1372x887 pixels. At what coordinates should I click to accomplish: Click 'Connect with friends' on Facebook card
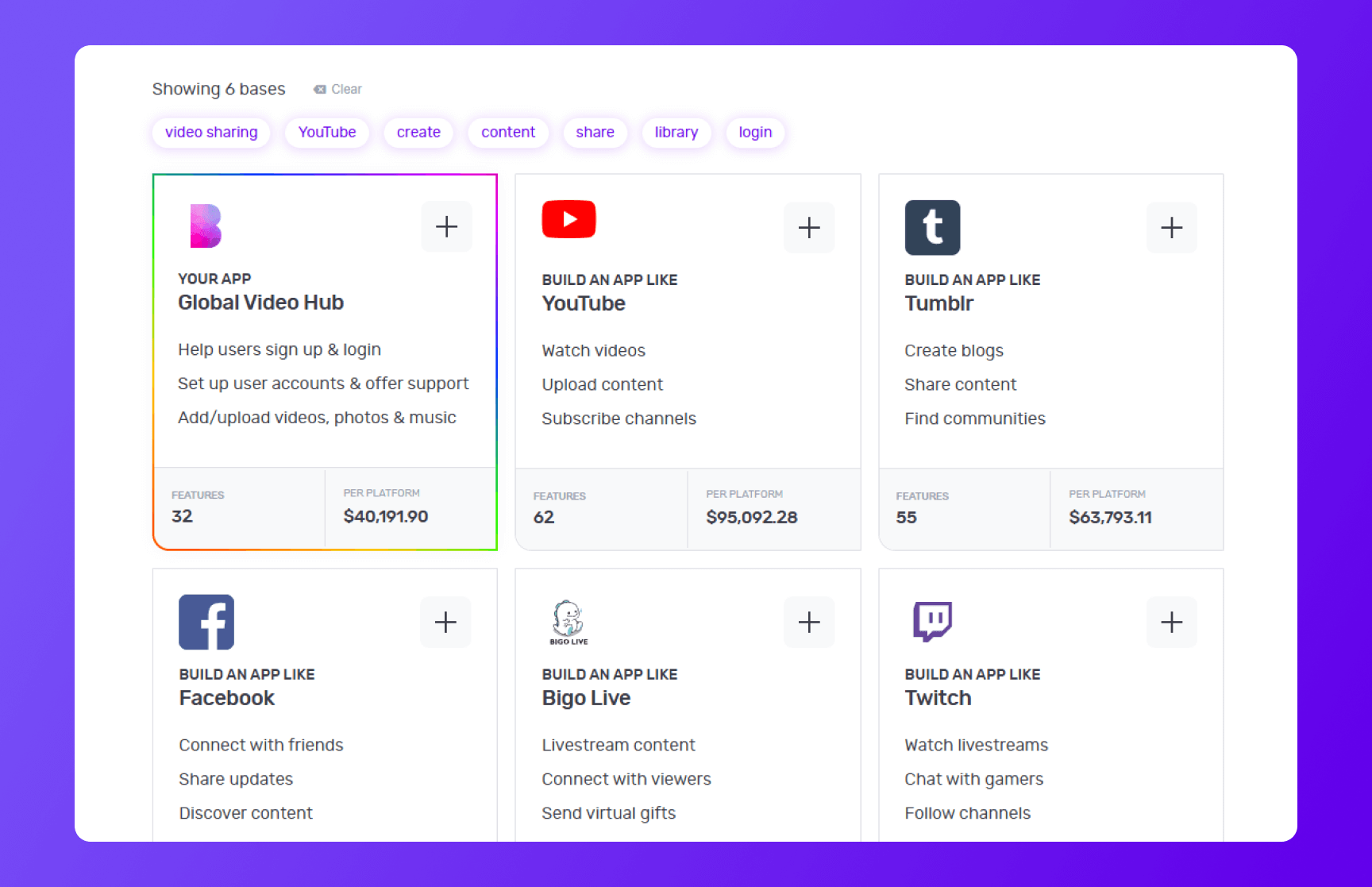point(261,745)
